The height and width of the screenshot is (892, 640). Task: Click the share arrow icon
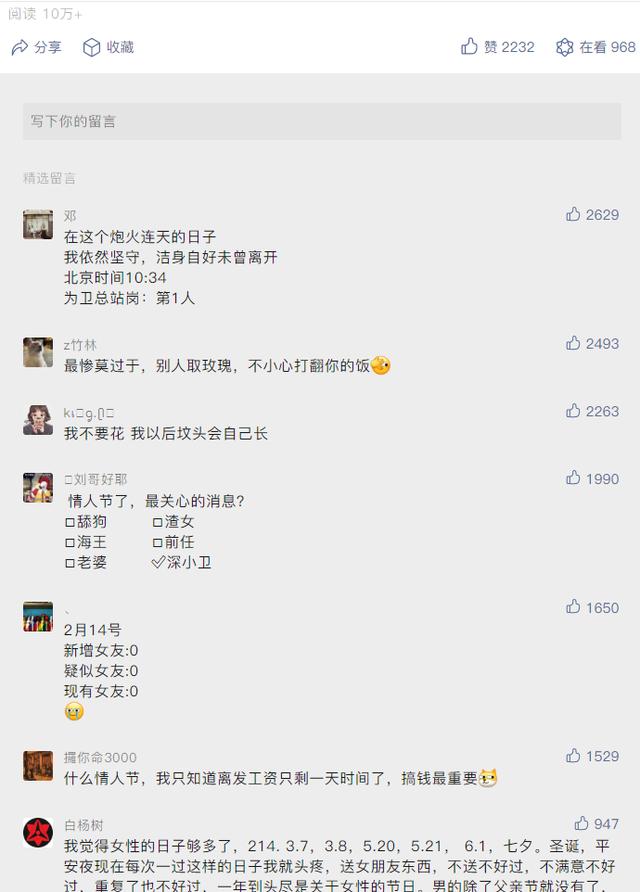click(19, 47)
